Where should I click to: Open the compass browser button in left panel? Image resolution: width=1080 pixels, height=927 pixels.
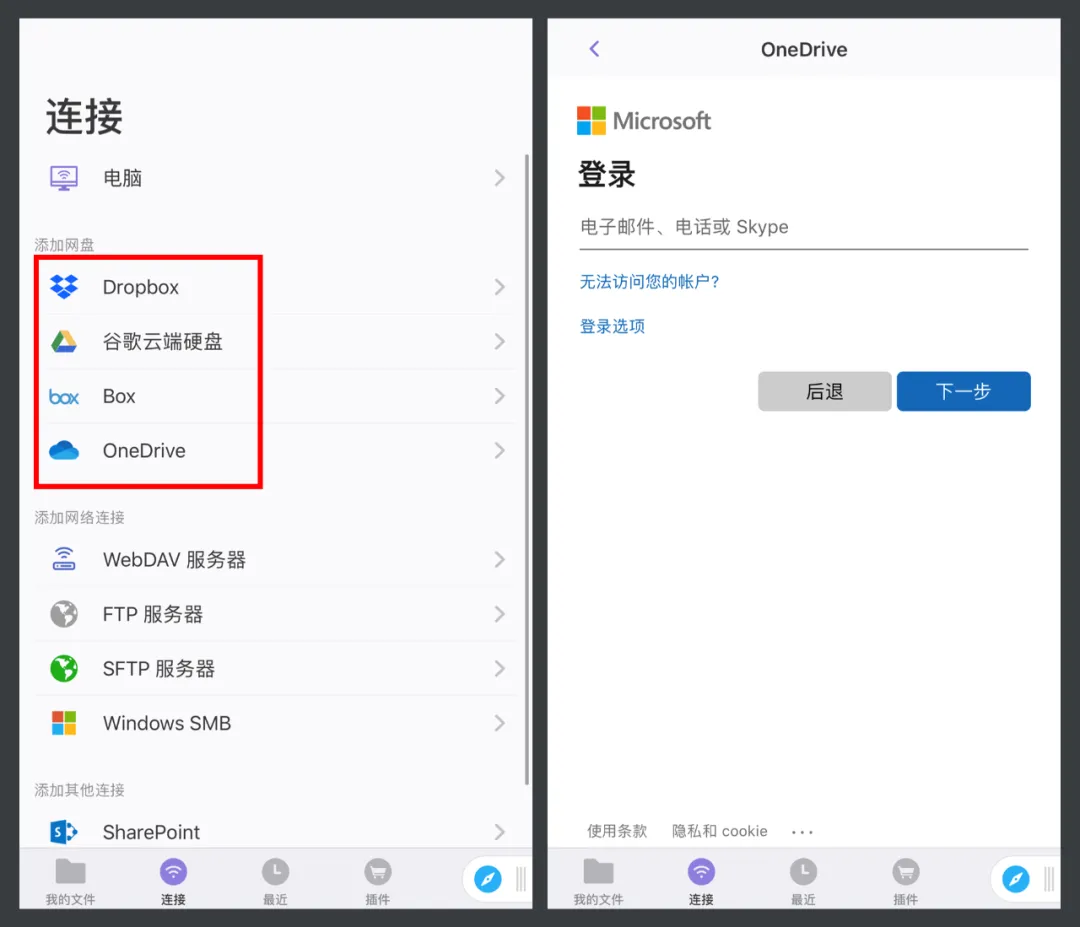pyautogui.click(x=488, y=879)
